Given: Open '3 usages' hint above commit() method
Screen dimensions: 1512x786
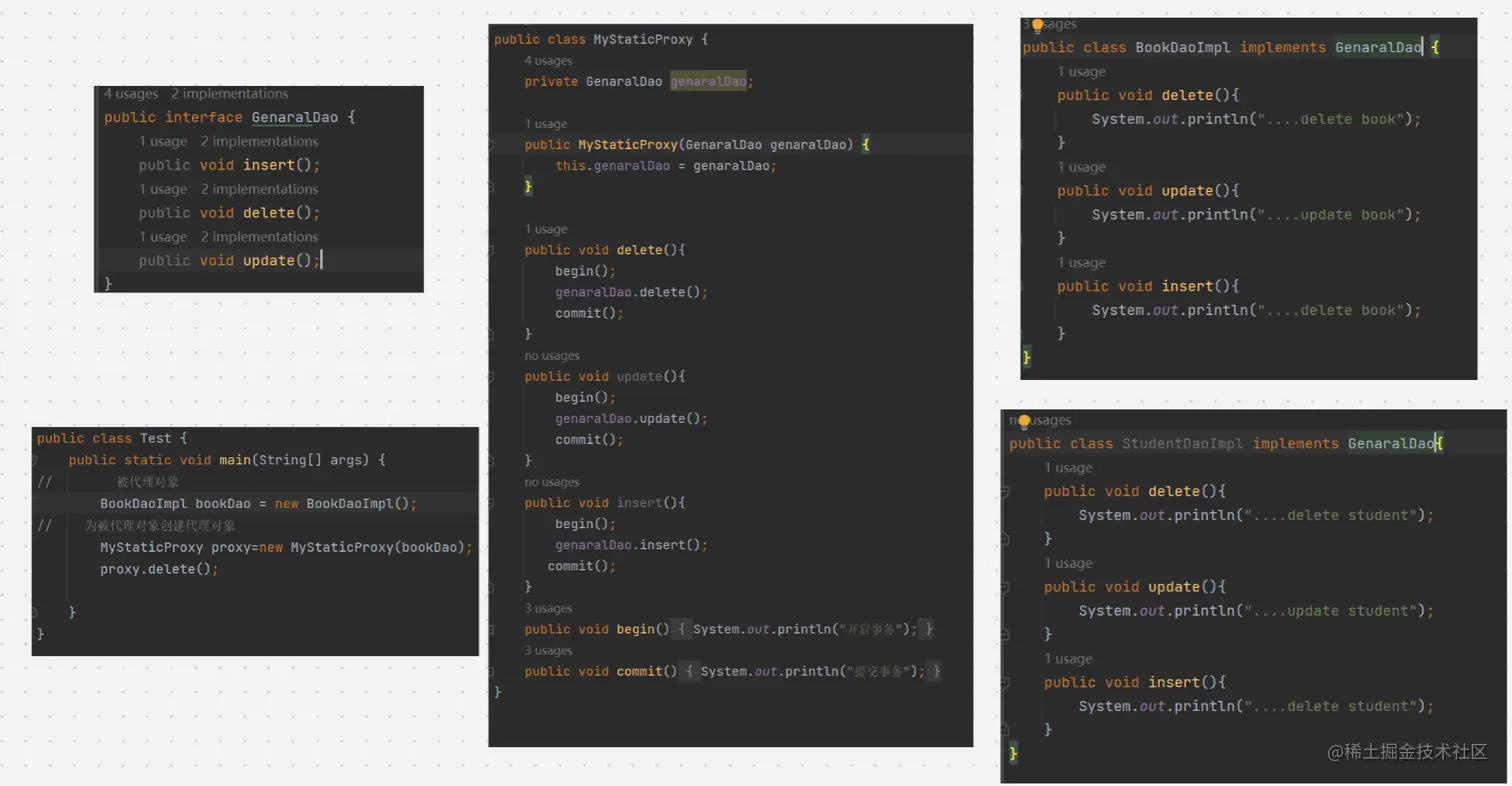Looking at the screenshot, I should (549, 650).
